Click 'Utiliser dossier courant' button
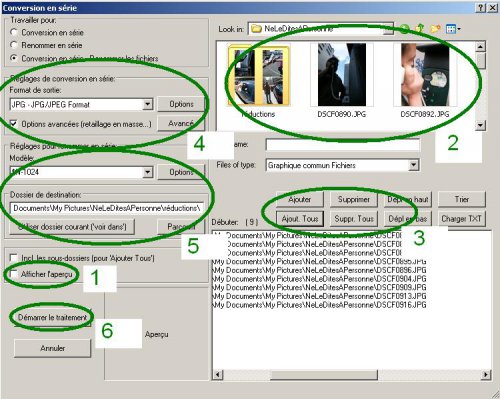This screenshot has height=399, width=500. pos(72,227)
